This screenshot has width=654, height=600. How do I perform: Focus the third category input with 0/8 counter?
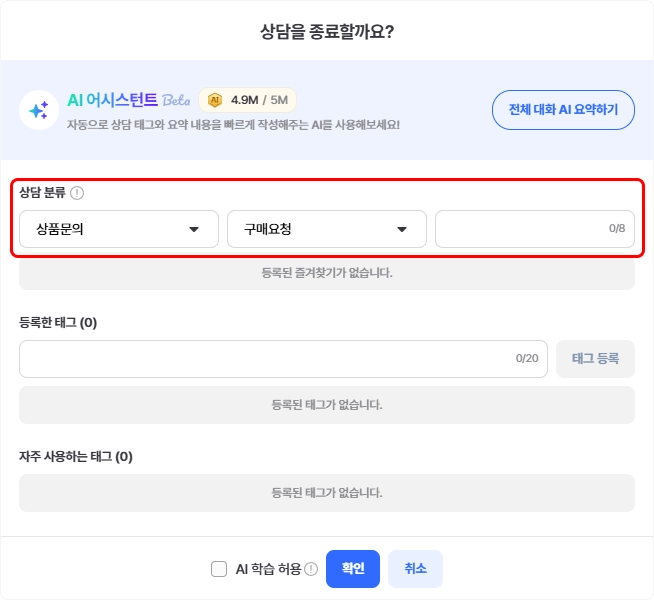(x=520, y=229)
